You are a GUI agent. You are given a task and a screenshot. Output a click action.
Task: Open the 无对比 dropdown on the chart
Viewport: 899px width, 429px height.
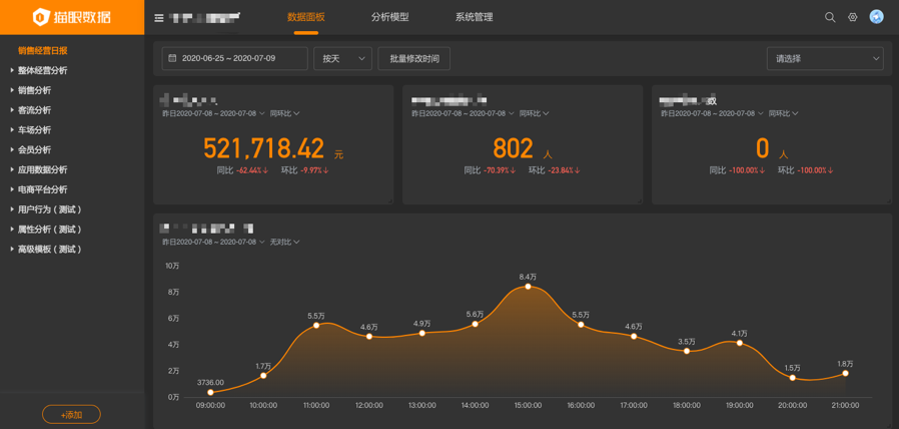(284, 242)
